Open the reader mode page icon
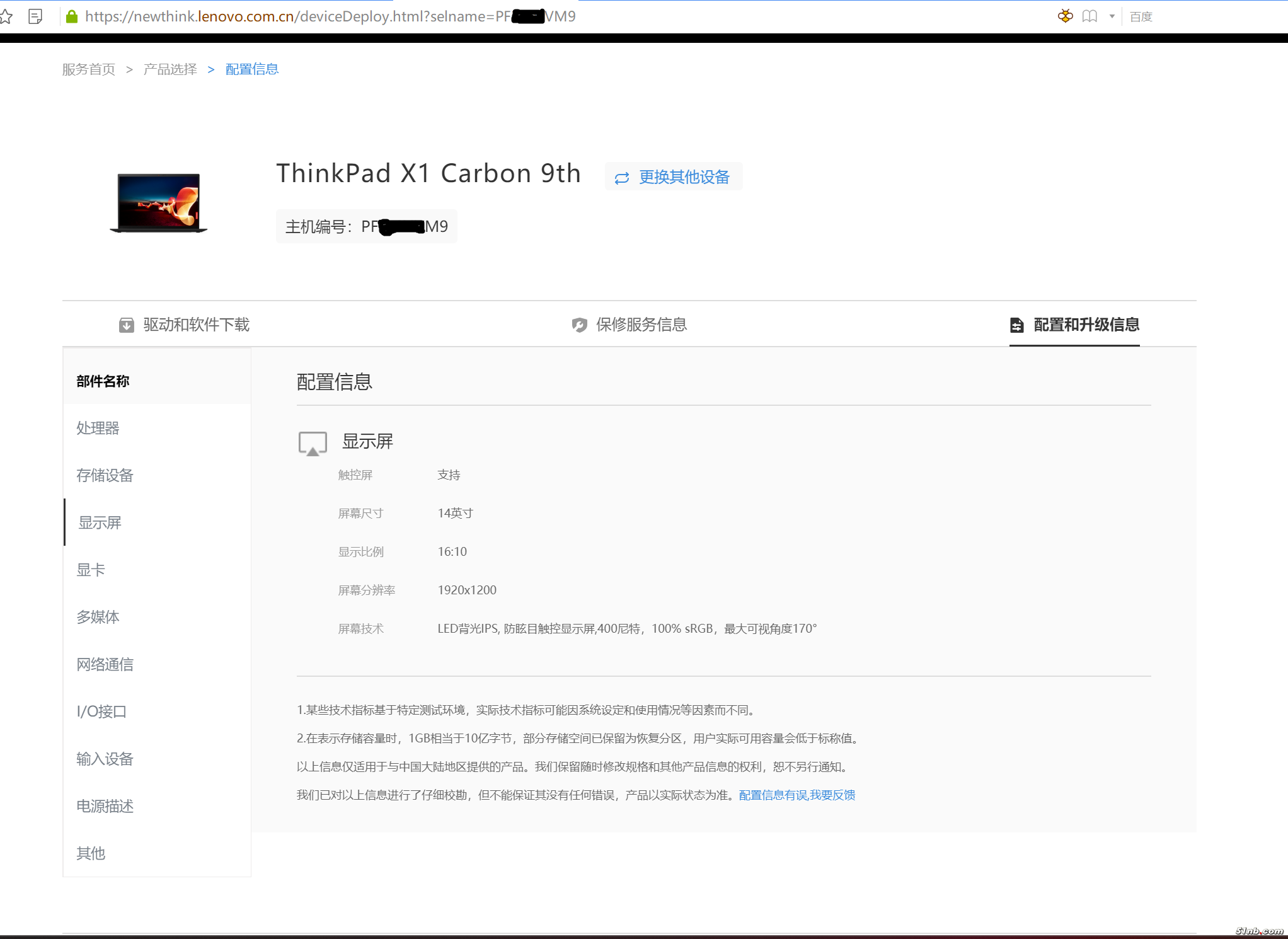The width and height of the screenshot is (1288, 939). (35, 16)
